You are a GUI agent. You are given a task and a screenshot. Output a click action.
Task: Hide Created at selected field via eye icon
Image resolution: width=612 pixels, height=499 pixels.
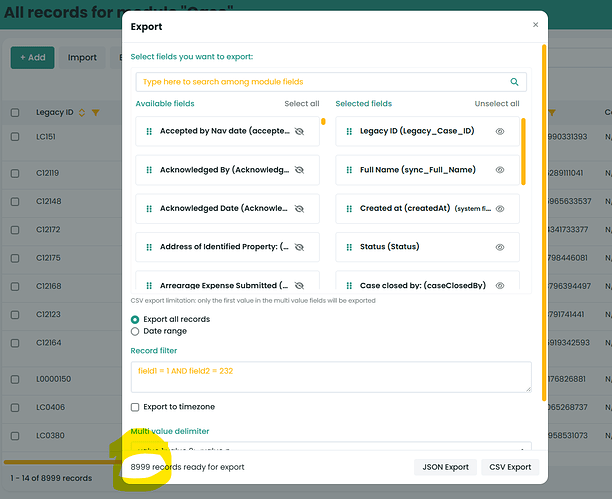pyautogui.click(x=500, y=209)
